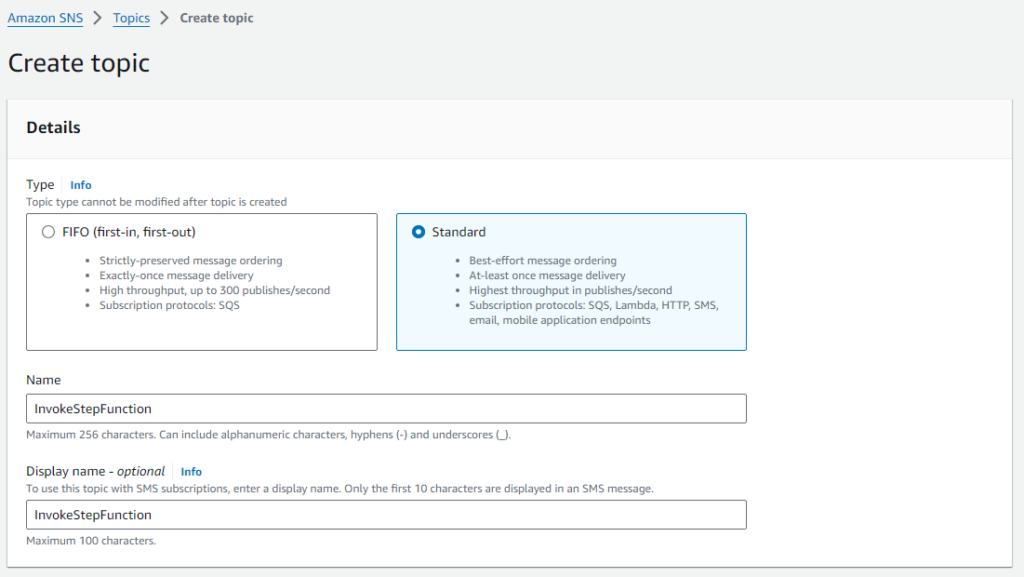Click the 'Strictly-preserved message ordering' bullet
The image size is (1024, 577).
click(x=191, y=260)
